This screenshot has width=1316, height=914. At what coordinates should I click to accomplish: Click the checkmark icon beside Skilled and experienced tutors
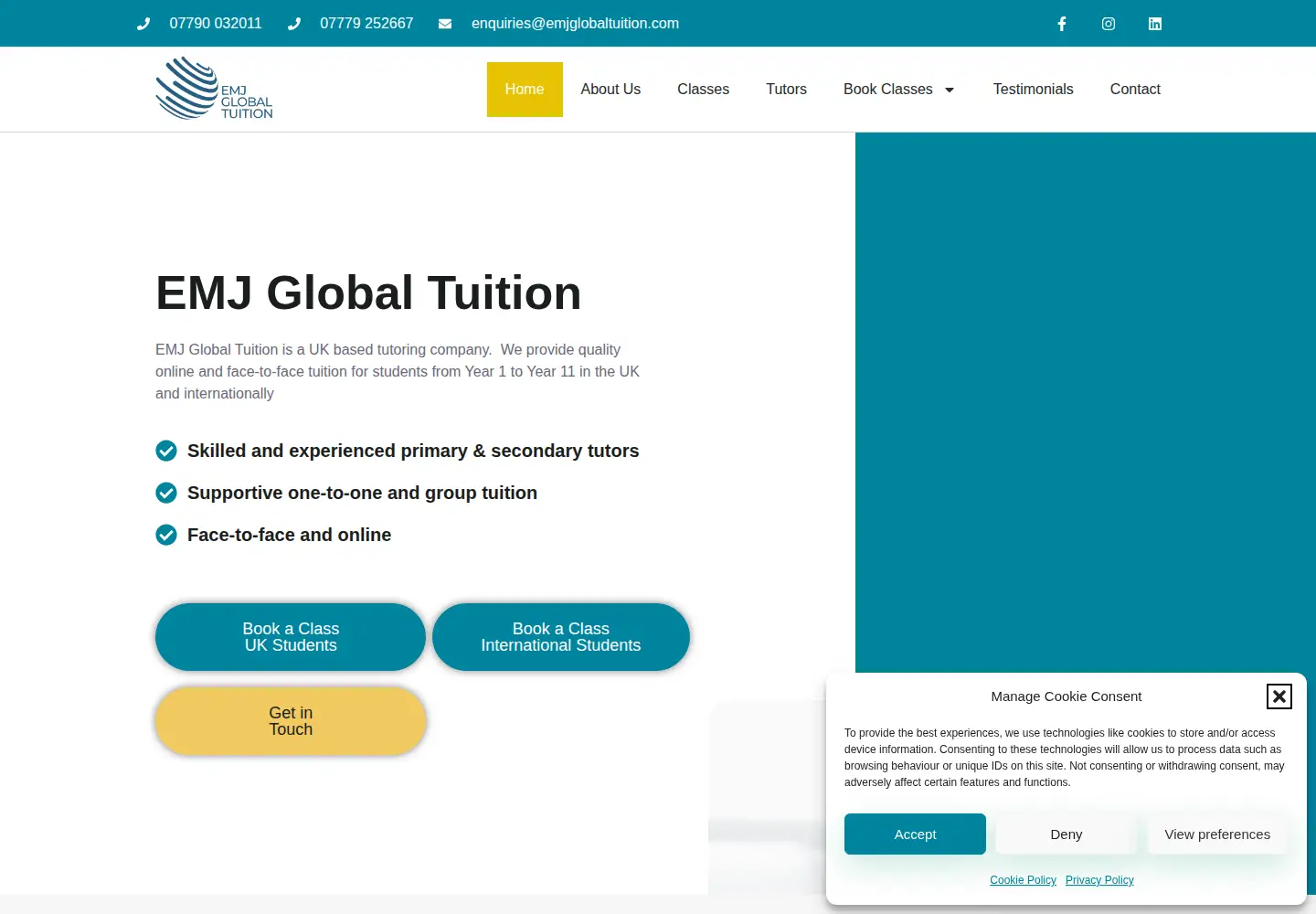[166, 451]
